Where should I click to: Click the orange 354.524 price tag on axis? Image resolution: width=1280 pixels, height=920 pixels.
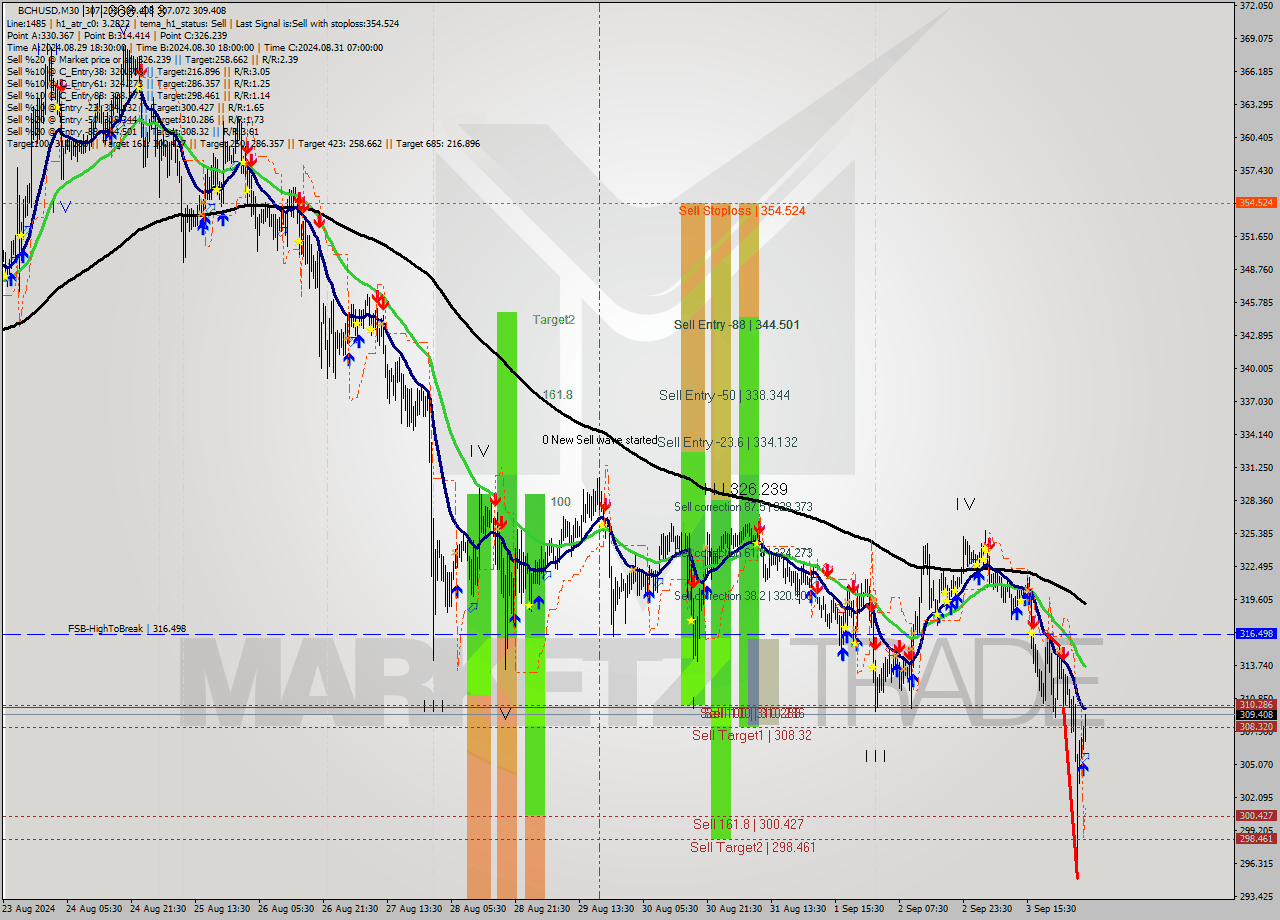point(1255,202)
